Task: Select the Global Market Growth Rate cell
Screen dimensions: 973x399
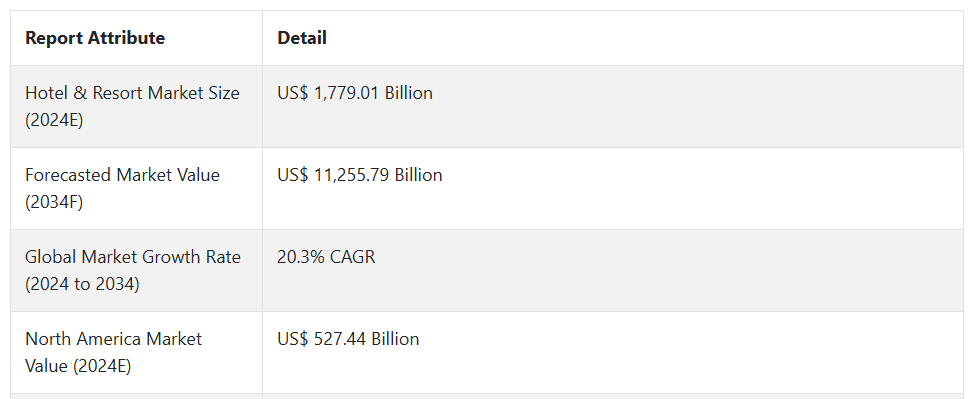Action: tap(137, 270)
